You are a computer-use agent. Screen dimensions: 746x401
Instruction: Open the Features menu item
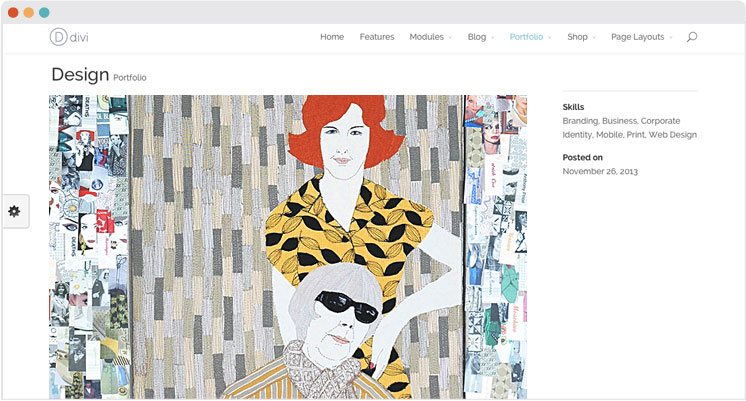pos(377,37)
